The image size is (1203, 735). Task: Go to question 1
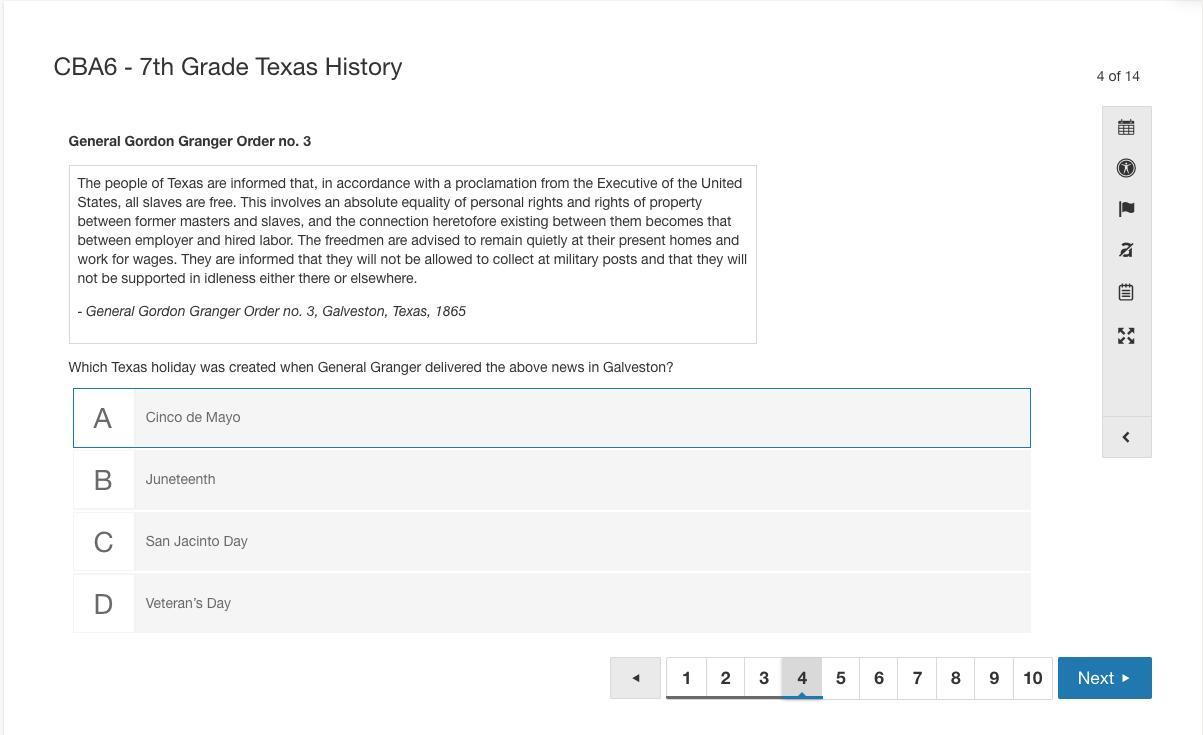pyautogui.click(x=686, y=678)
